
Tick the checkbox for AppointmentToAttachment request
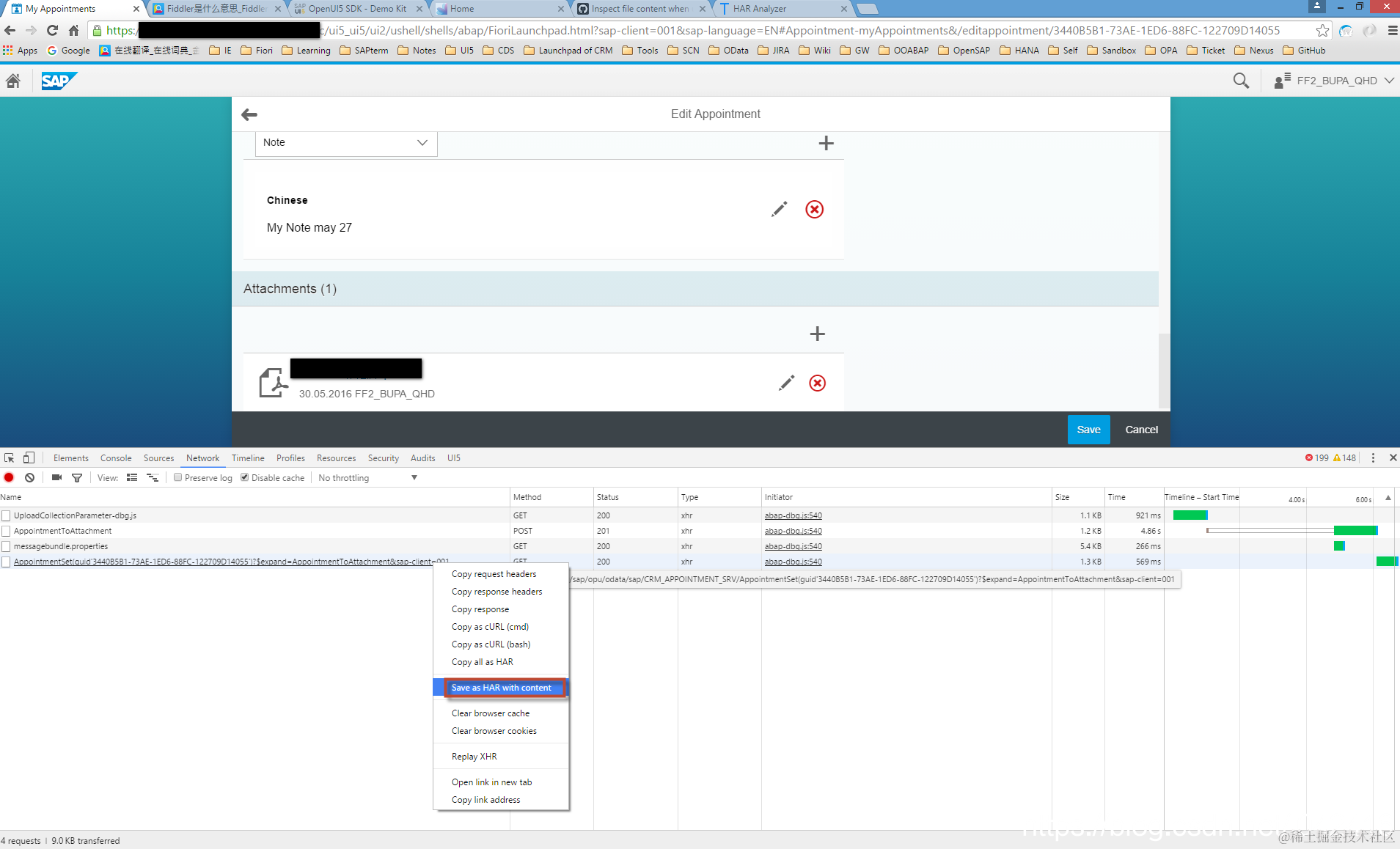pyautogui.click(x=6, y=531)
